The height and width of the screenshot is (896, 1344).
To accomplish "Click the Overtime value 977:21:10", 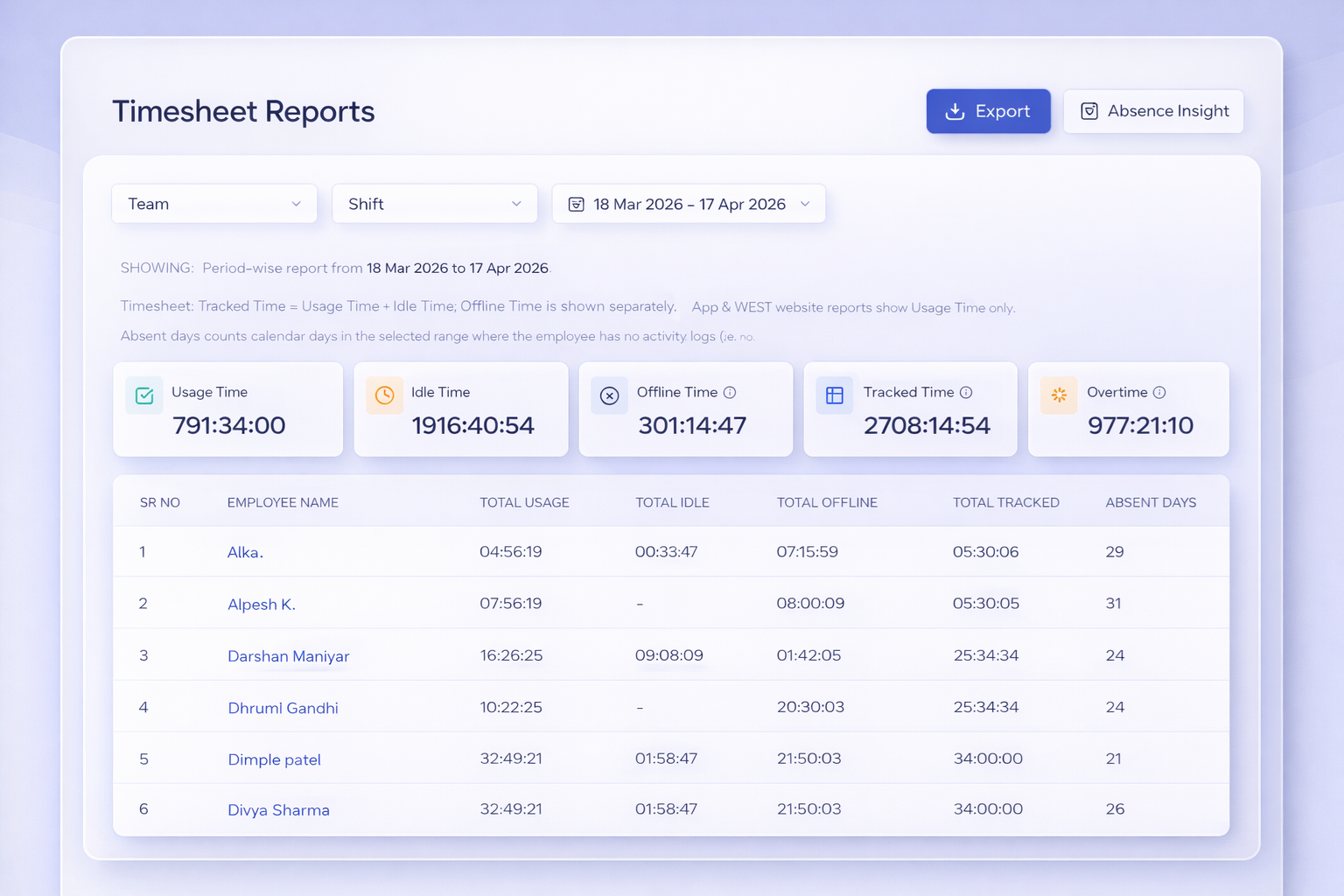I will [x=1140, y=425].
